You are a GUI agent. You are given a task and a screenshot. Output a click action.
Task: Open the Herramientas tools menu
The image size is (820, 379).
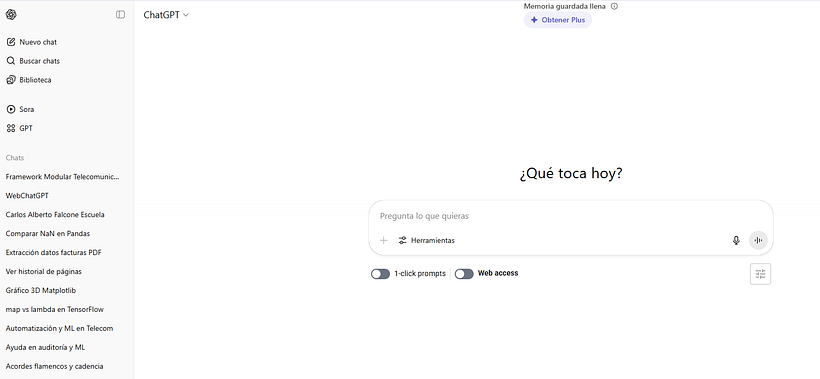pos(427,240)
